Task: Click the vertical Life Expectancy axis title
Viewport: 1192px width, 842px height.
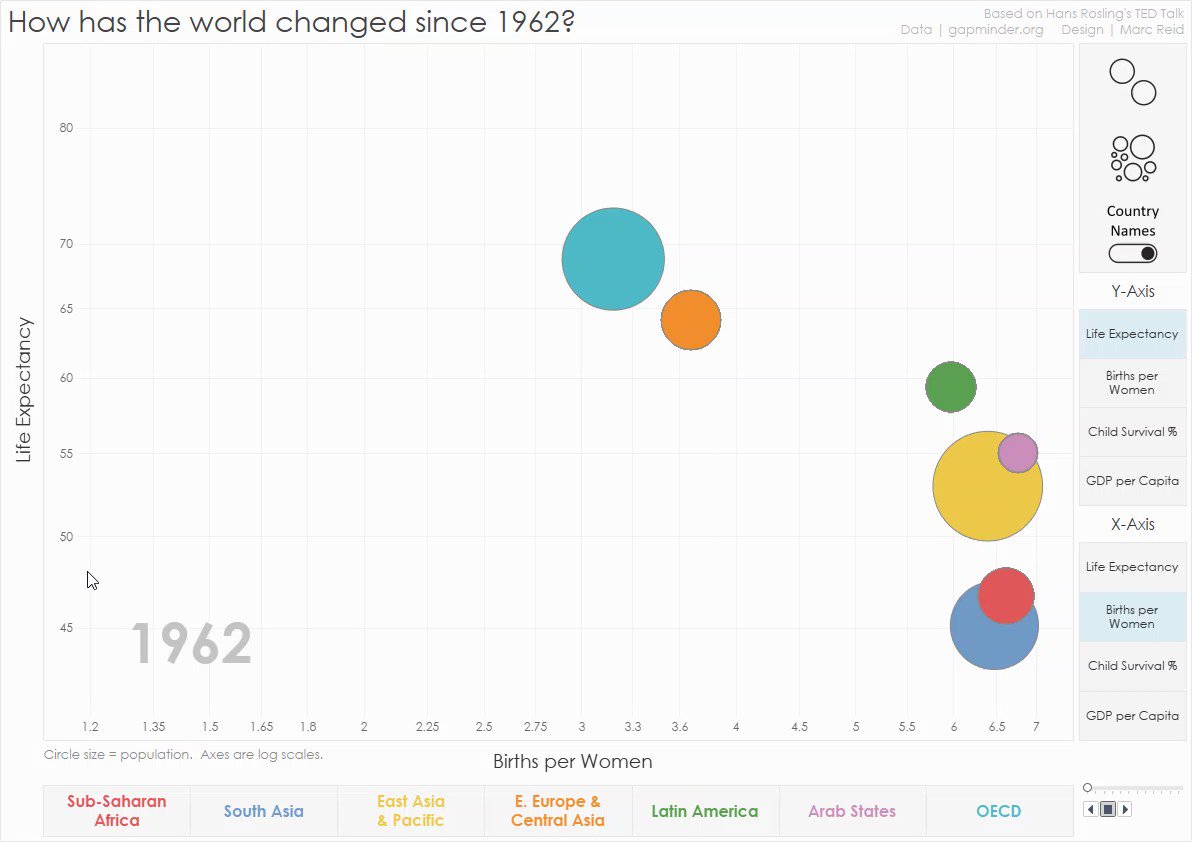Action: (24, 390)
